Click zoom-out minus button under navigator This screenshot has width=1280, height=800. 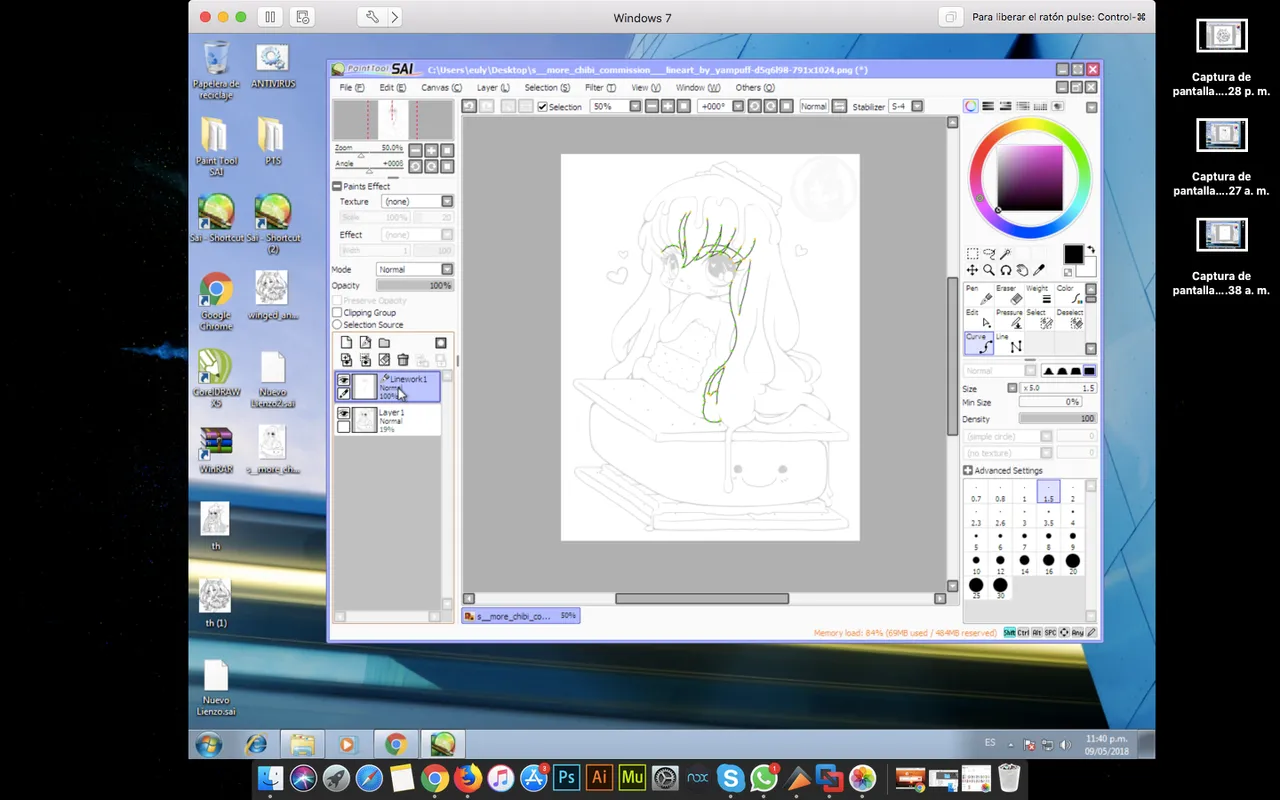(415, 150)
